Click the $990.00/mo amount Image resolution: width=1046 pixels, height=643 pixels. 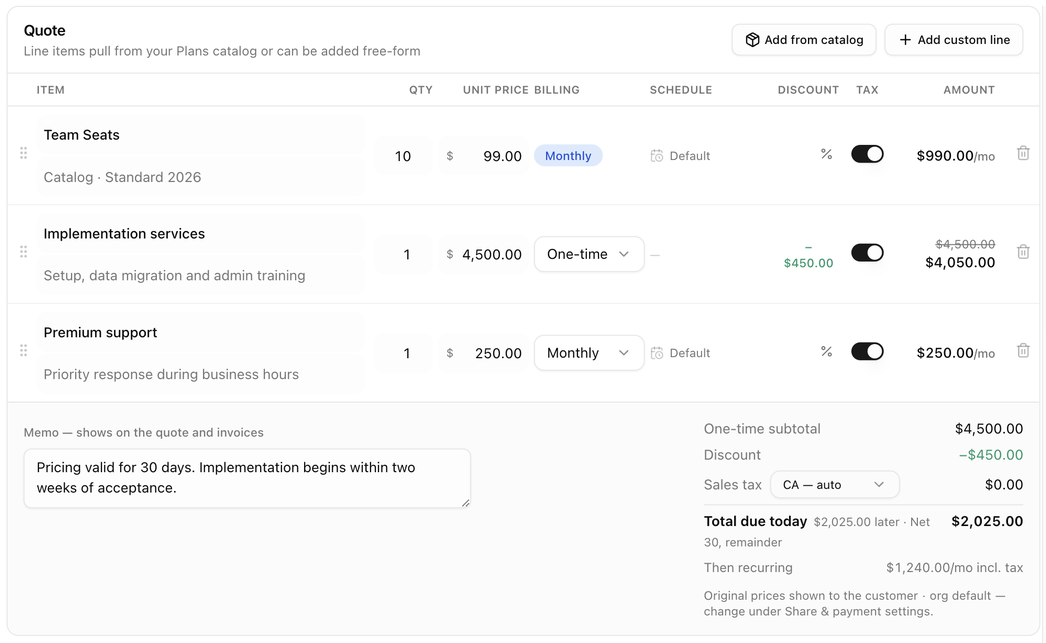[955, 156]
